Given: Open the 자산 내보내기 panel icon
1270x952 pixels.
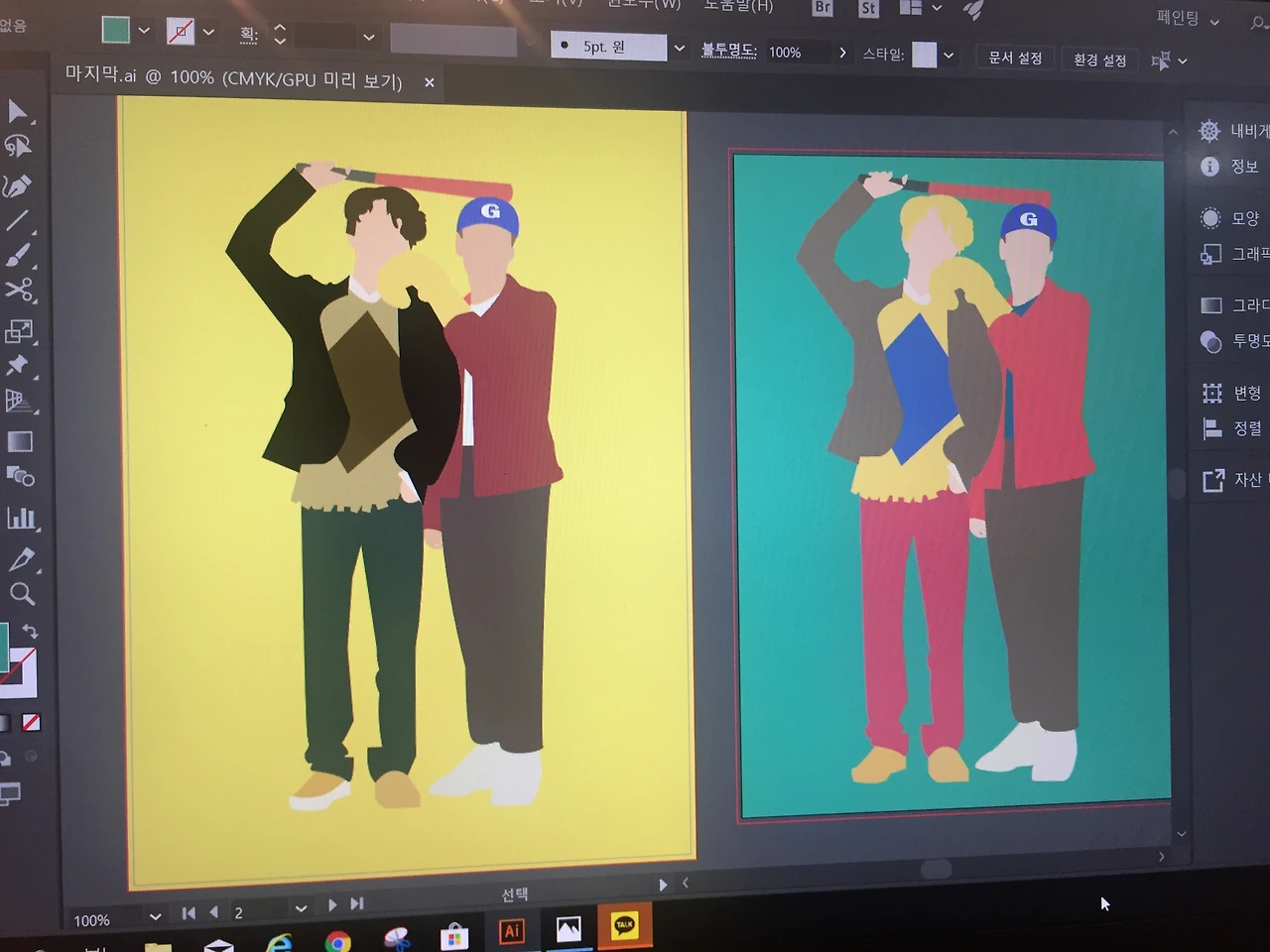Looking at the screenshot, I should (1213, 481).
